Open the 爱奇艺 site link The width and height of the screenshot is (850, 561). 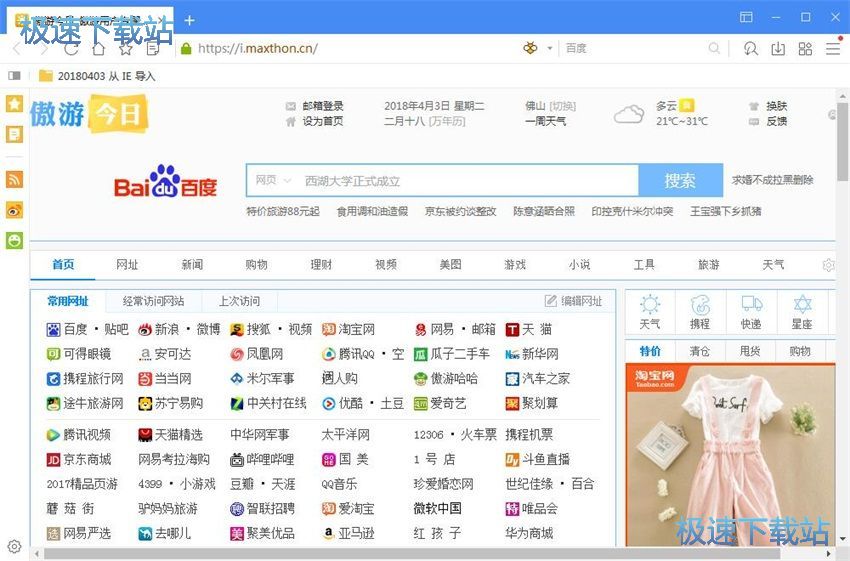click(x=448, y=403)
